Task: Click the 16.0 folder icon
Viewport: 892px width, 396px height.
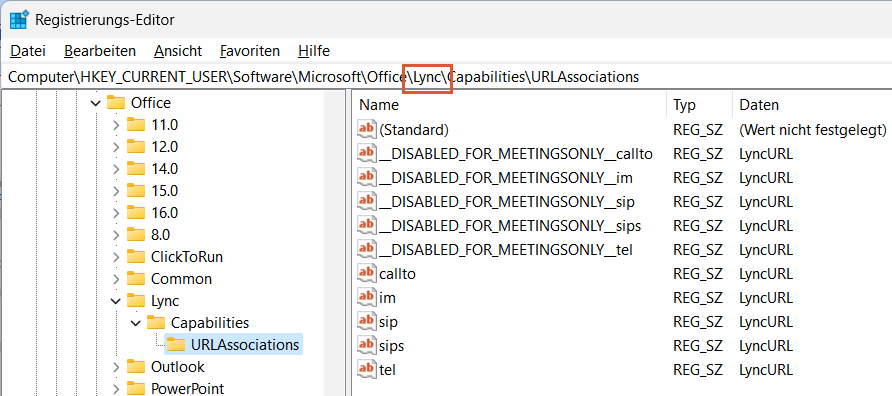Action: 136,213
